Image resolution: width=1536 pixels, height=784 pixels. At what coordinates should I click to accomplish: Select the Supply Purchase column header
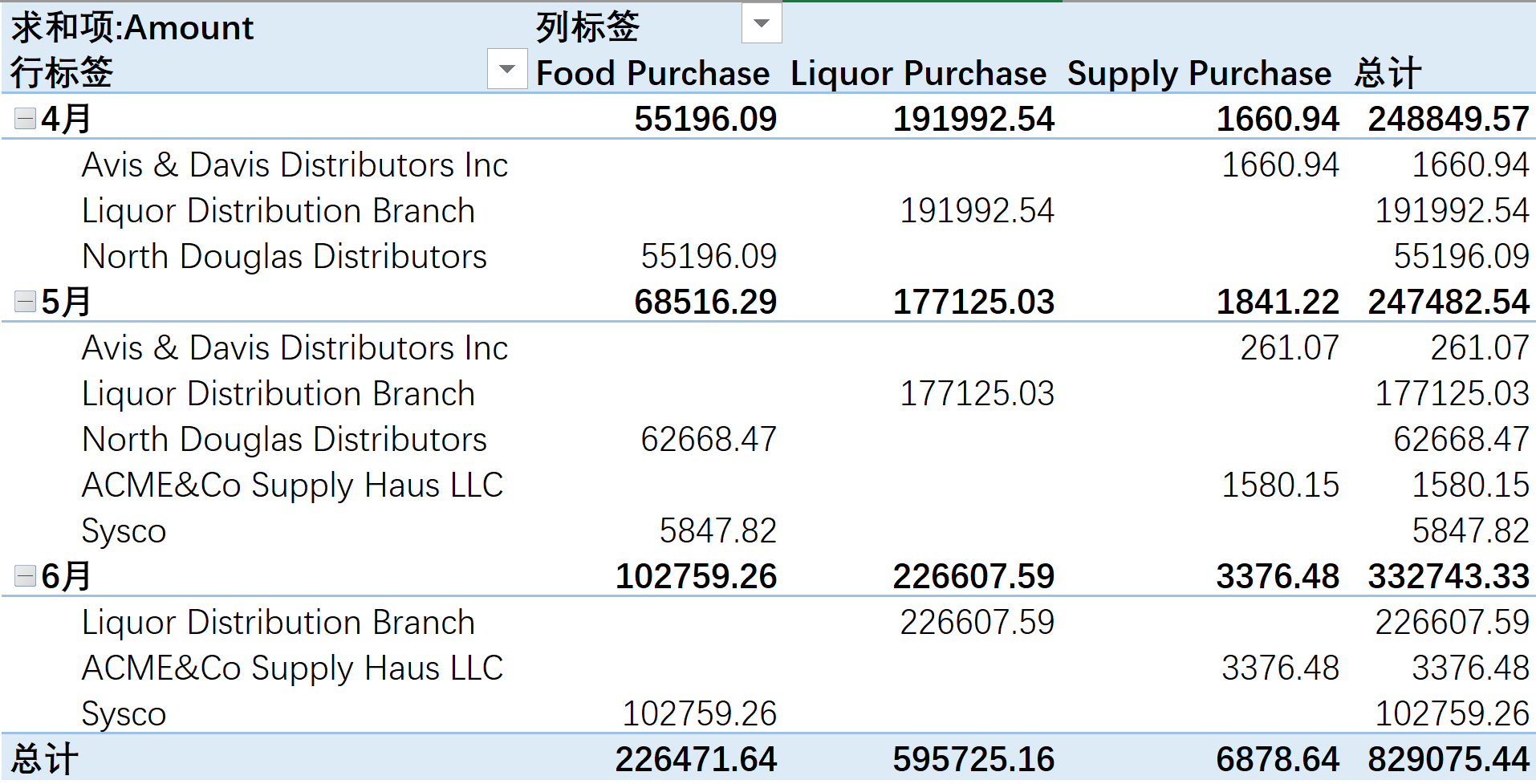point(1199,73)
